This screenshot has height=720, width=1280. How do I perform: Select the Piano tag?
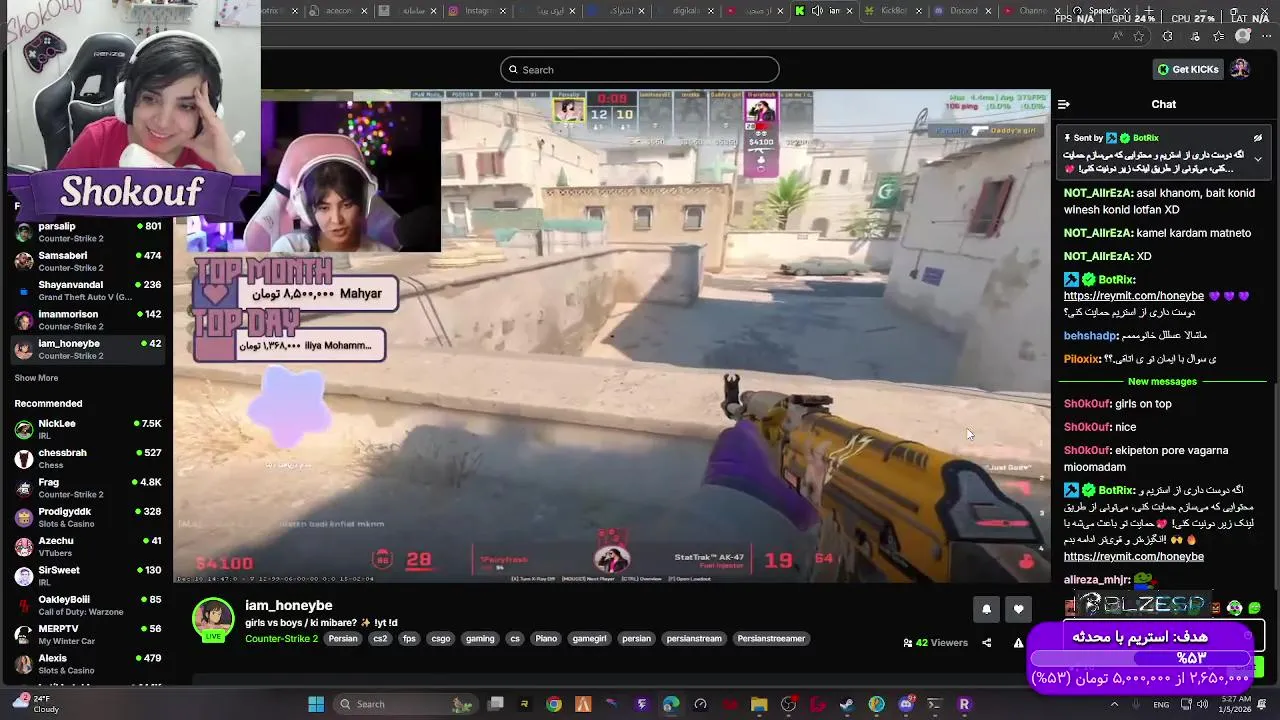click(546, 638)
